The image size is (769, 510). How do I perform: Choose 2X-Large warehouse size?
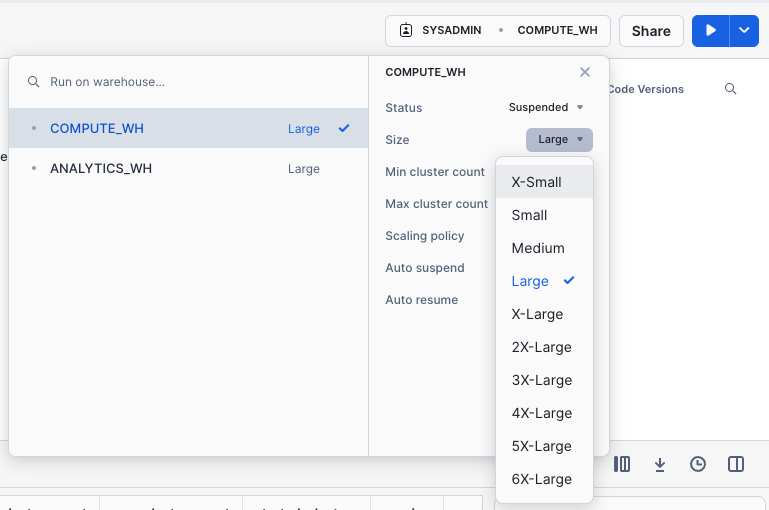pyautogui.click(x=544, y=347)
